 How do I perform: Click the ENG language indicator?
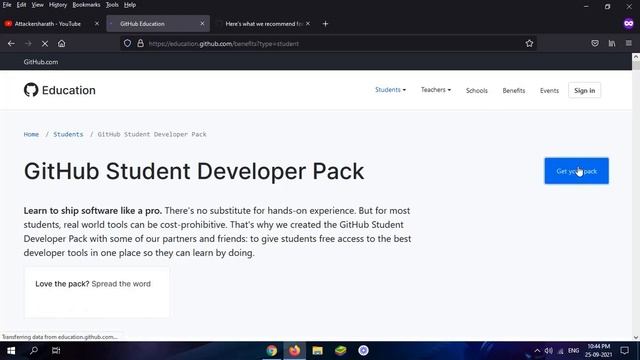(573, 351)
